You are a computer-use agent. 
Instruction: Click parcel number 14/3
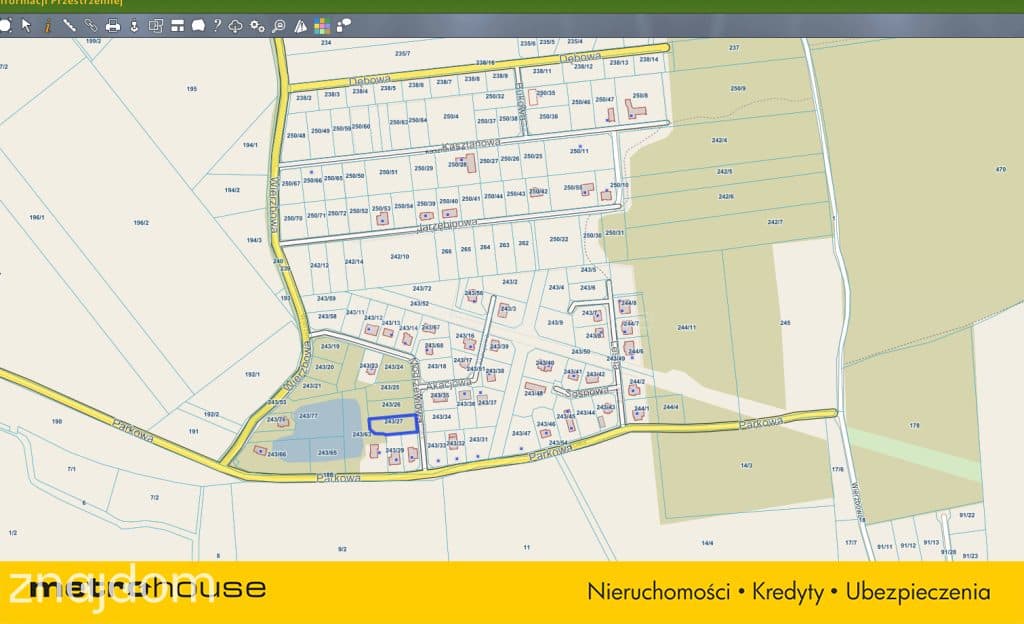click(x=746, y=465)
